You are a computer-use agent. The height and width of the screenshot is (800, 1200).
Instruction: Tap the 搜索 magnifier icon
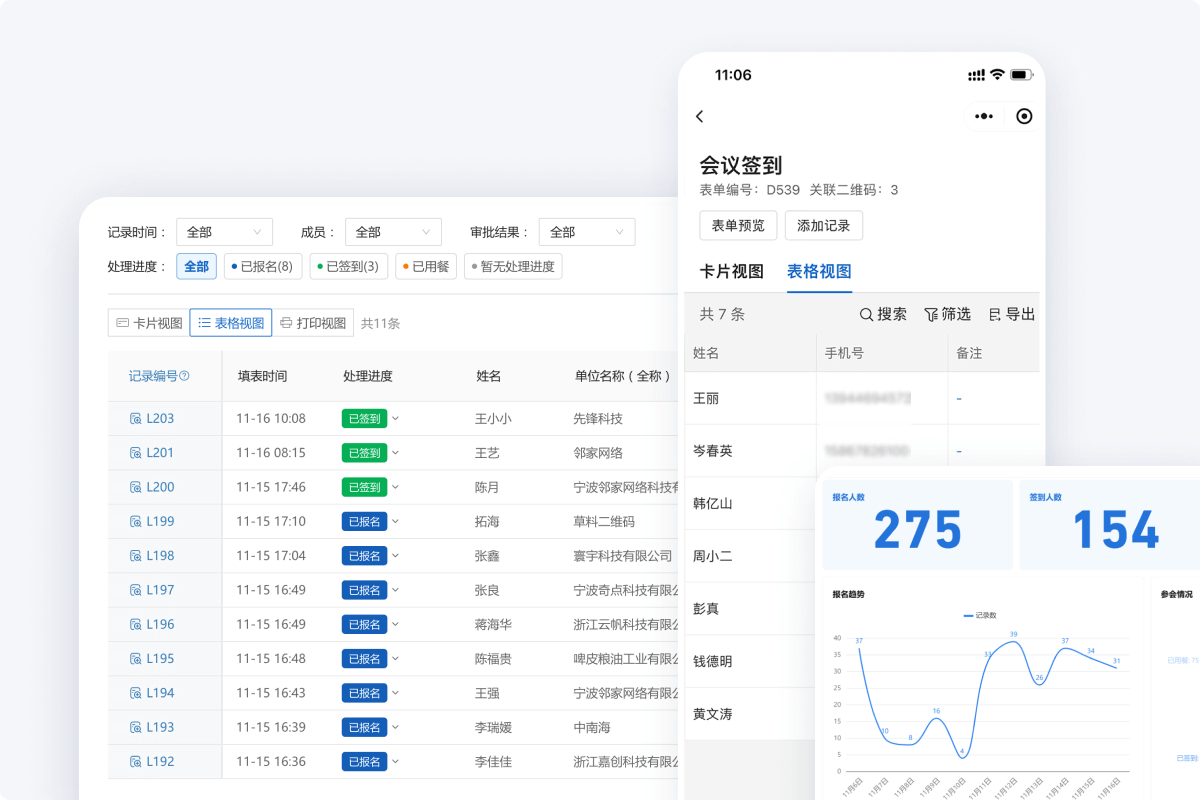[x=867, y=315]
